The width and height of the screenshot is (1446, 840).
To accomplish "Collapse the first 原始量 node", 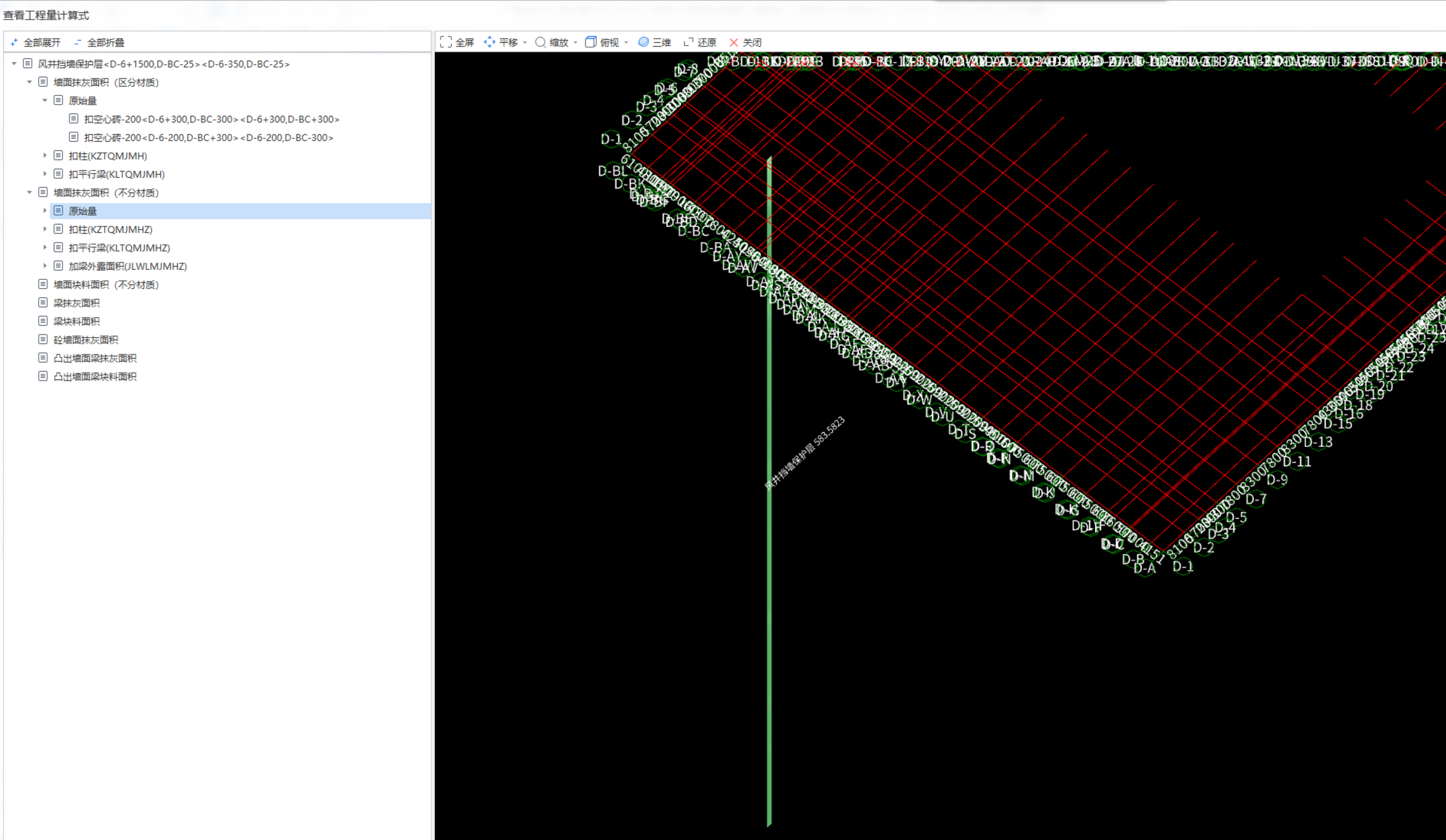I will pos(45,100).
